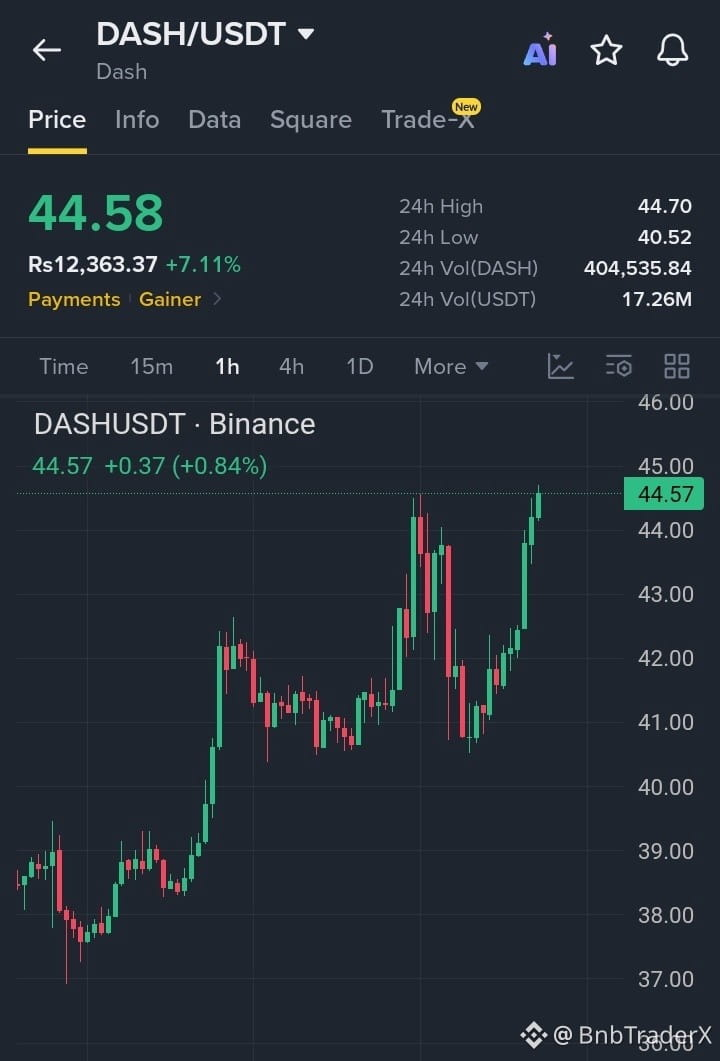
Task: Select the 1D chart interval
Action: coord(359,366)
